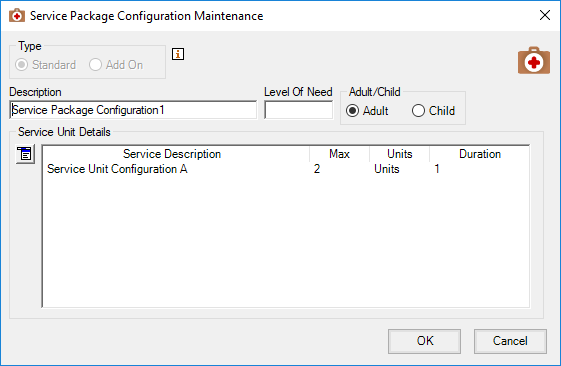Viewport: 561px width, 366px height.
Task: Click the Duration value 1 in list row
Action: click(x=437, y=169)
